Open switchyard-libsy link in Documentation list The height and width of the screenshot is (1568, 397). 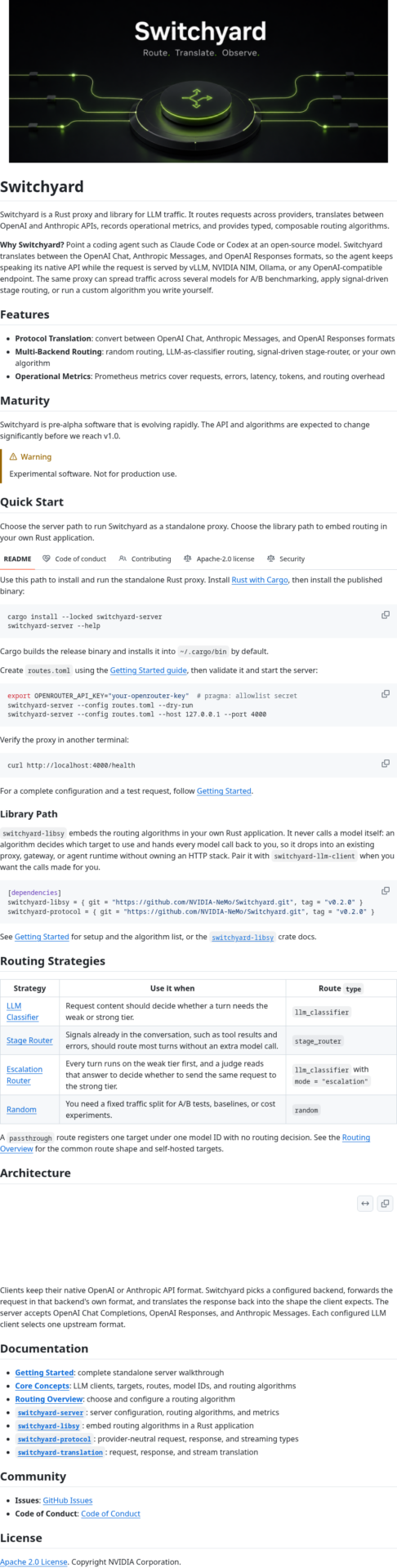(x=49, y=1426)
